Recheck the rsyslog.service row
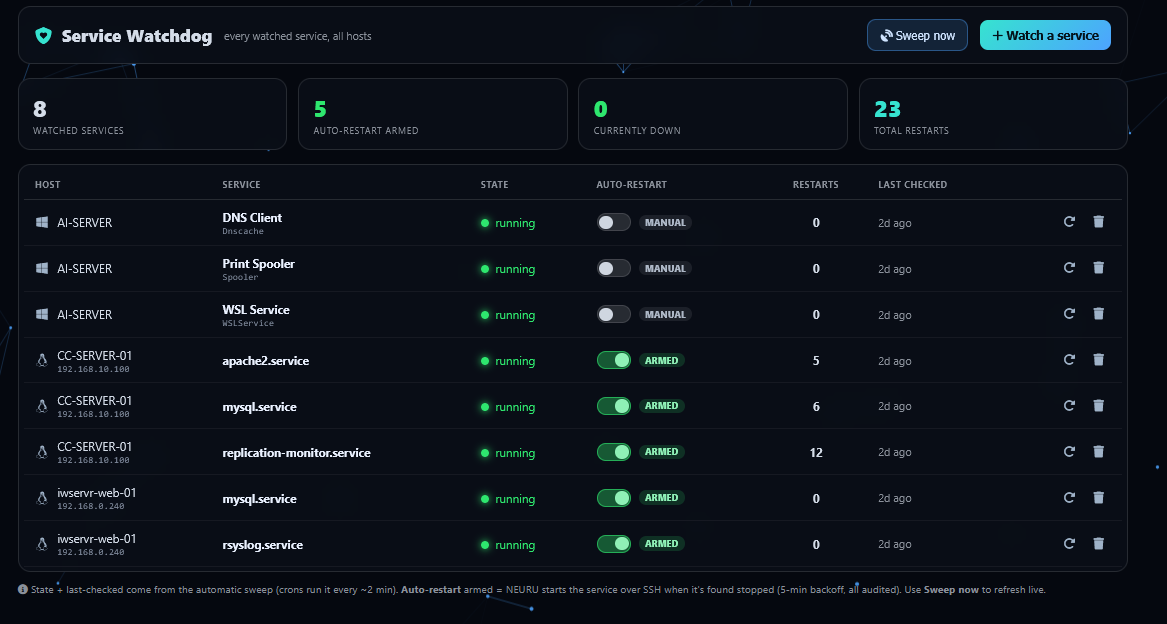1167x624 pixels. pos(1070,544)
